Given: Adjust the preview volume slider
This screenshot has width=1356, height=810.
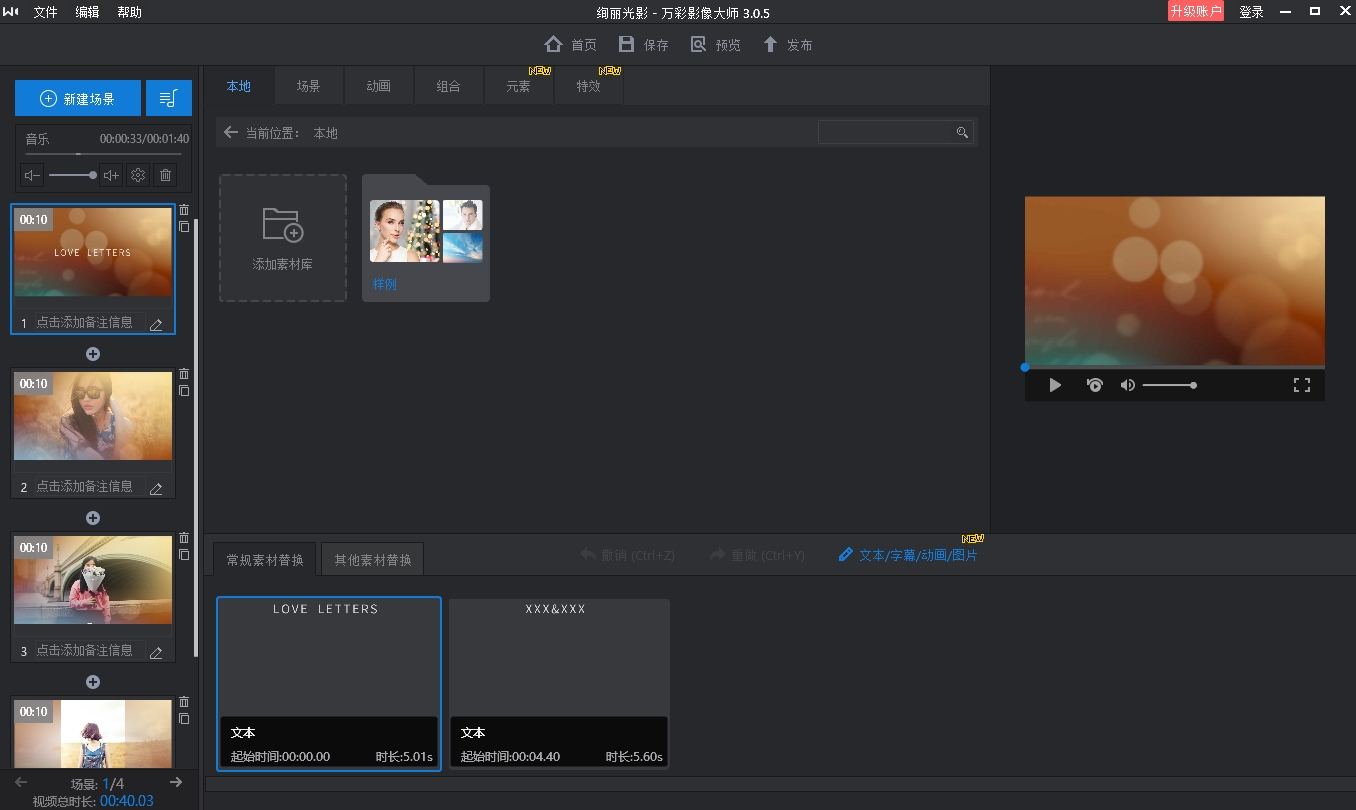Looking at the screenshot, I should click(x=1170, y=385).
